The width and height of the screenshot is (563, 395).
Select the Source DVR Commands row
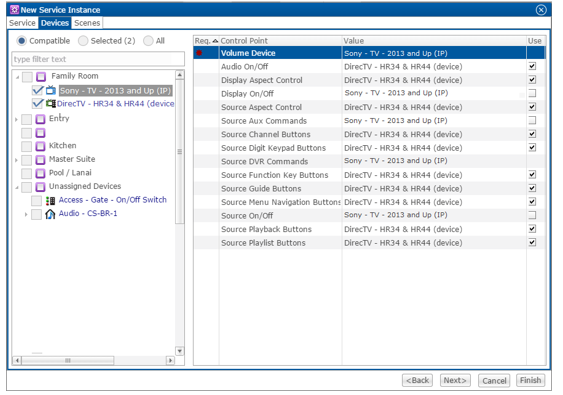click(x=369, y=161)
